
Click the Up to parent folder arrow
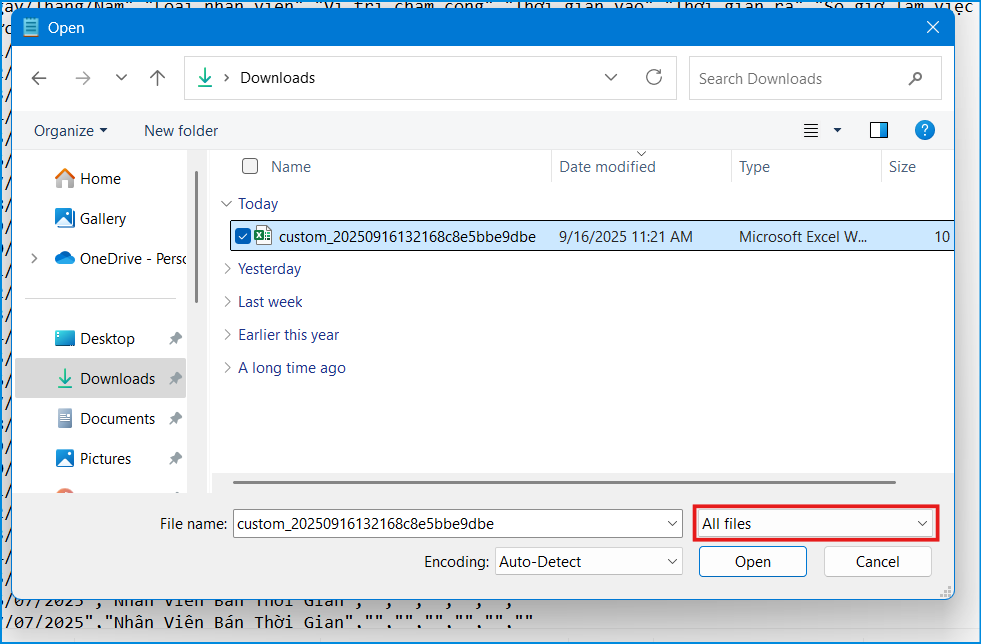pyautogui.click(x=157, y=78)
